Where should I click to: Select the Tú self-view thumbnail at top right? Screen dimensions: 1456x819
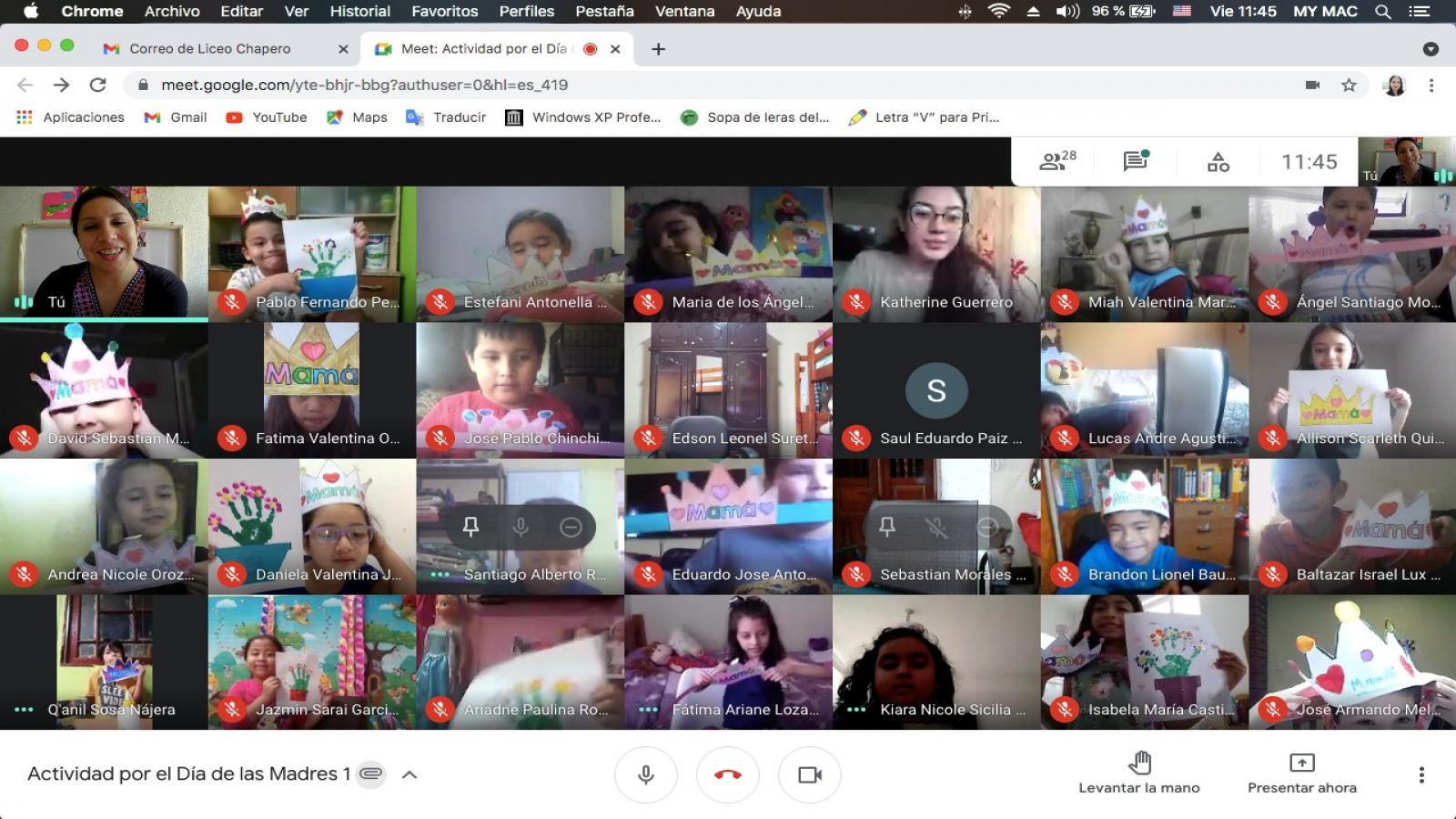(1407, 162)
